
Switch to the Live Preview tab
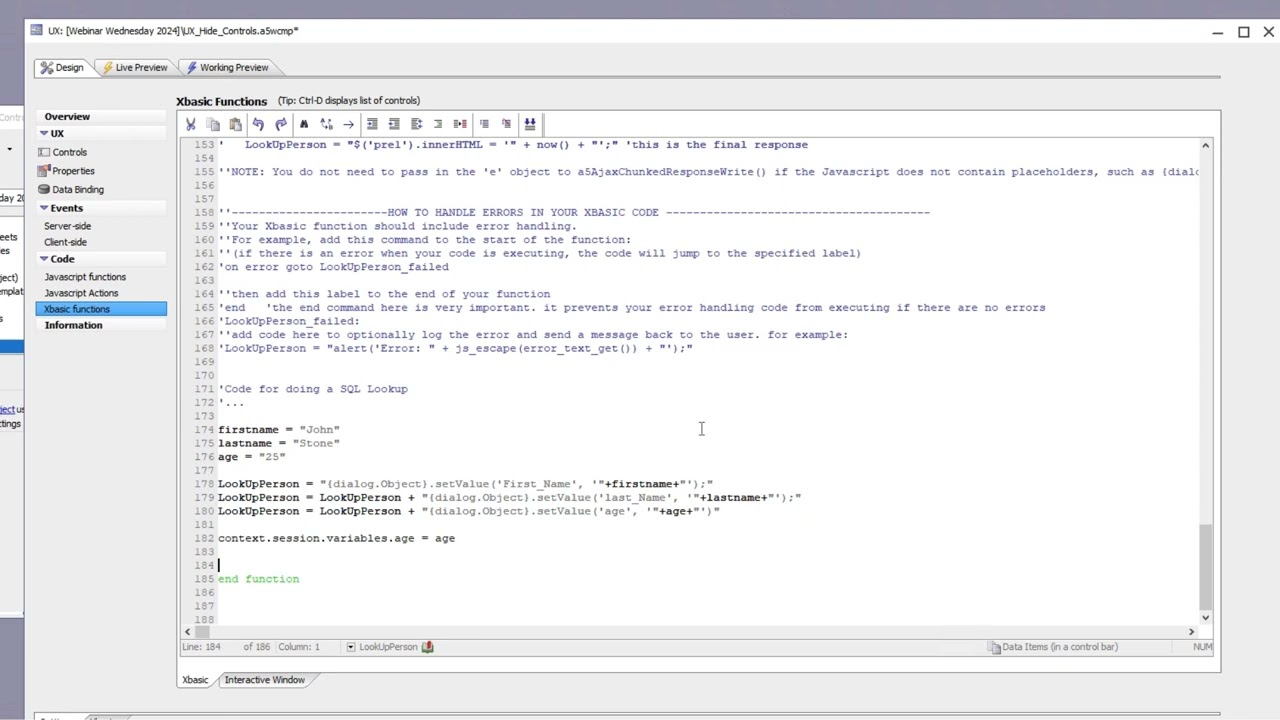point(134,68)
